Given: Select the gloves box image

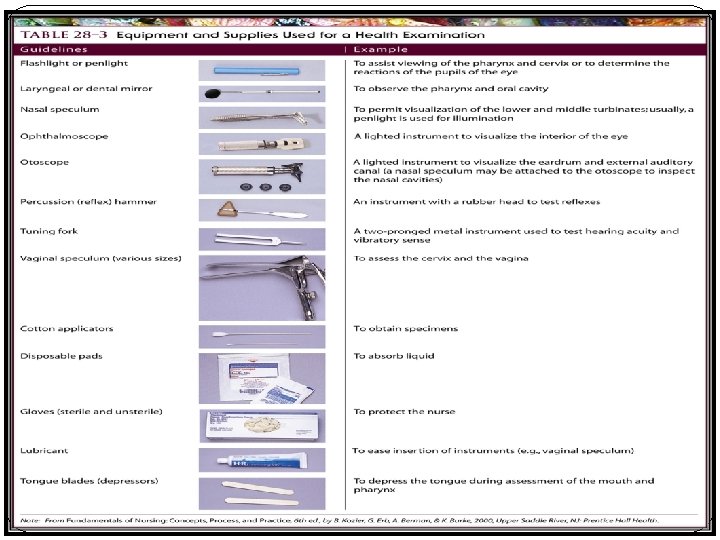Looking at the screenshot, I should pos(262,426).
